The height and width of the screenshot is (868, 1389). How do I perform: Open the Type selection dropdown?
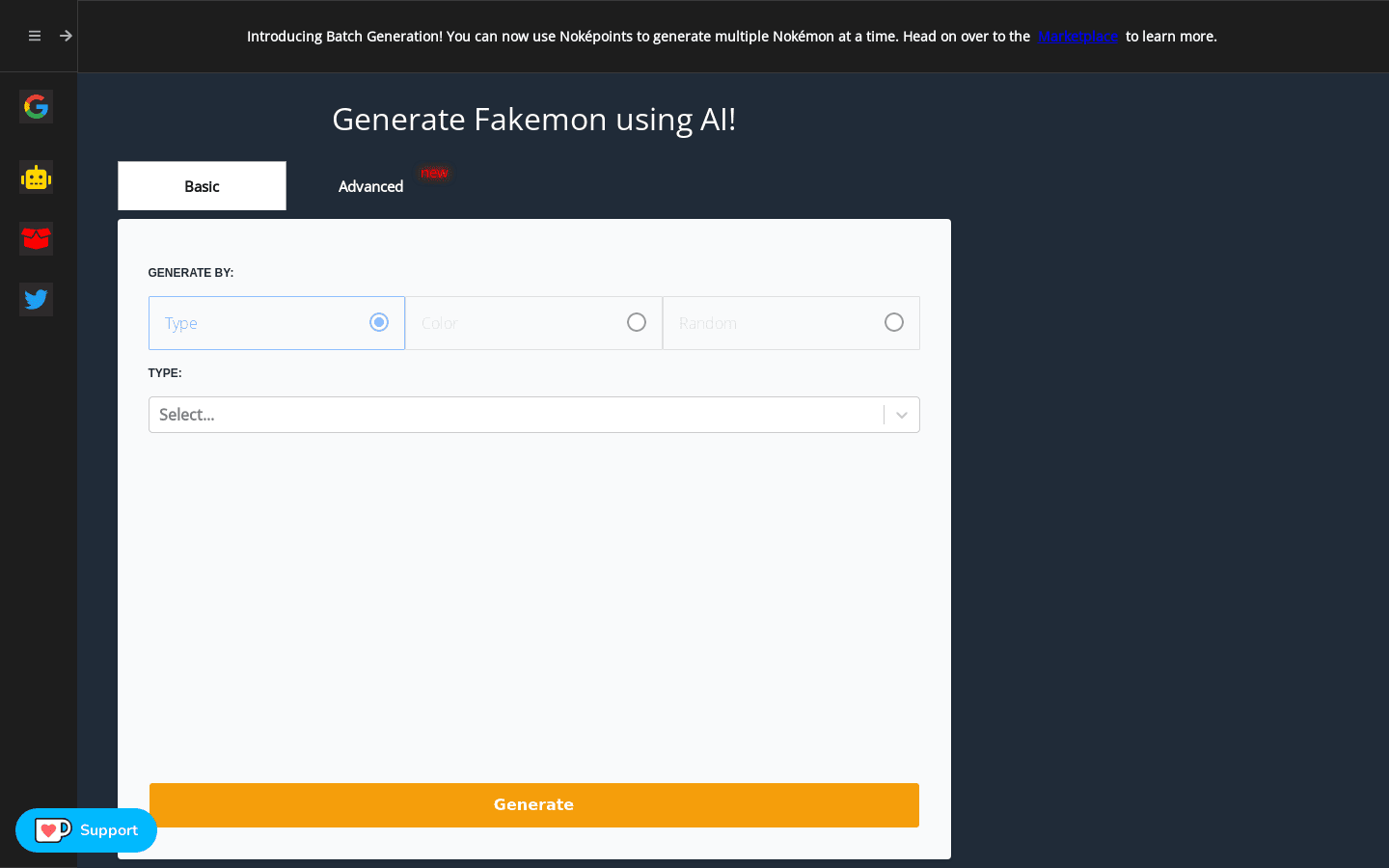point(533,414)
